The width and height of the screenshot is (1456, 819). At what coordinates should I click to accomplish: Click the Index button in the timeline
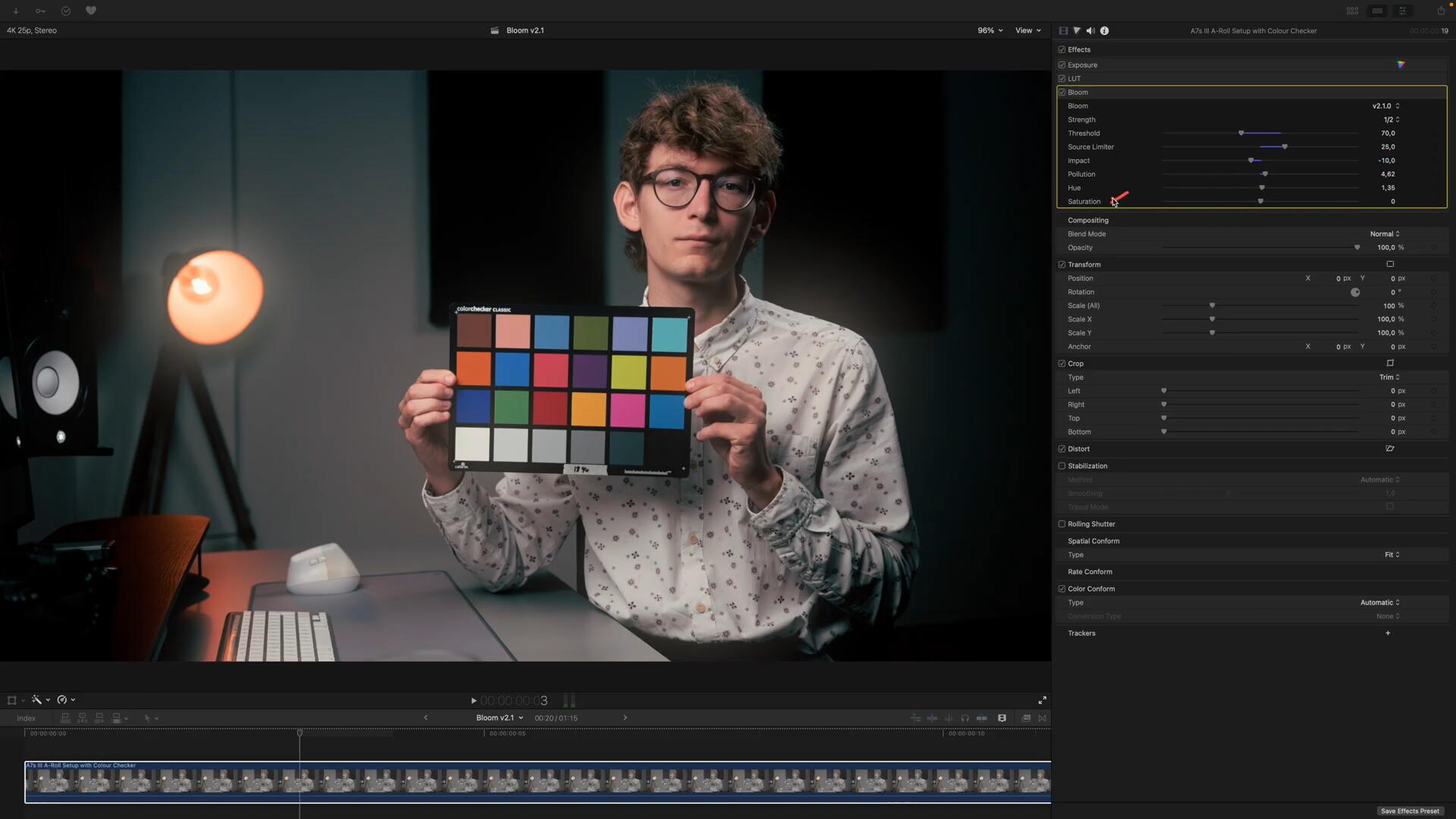(27, 718)
